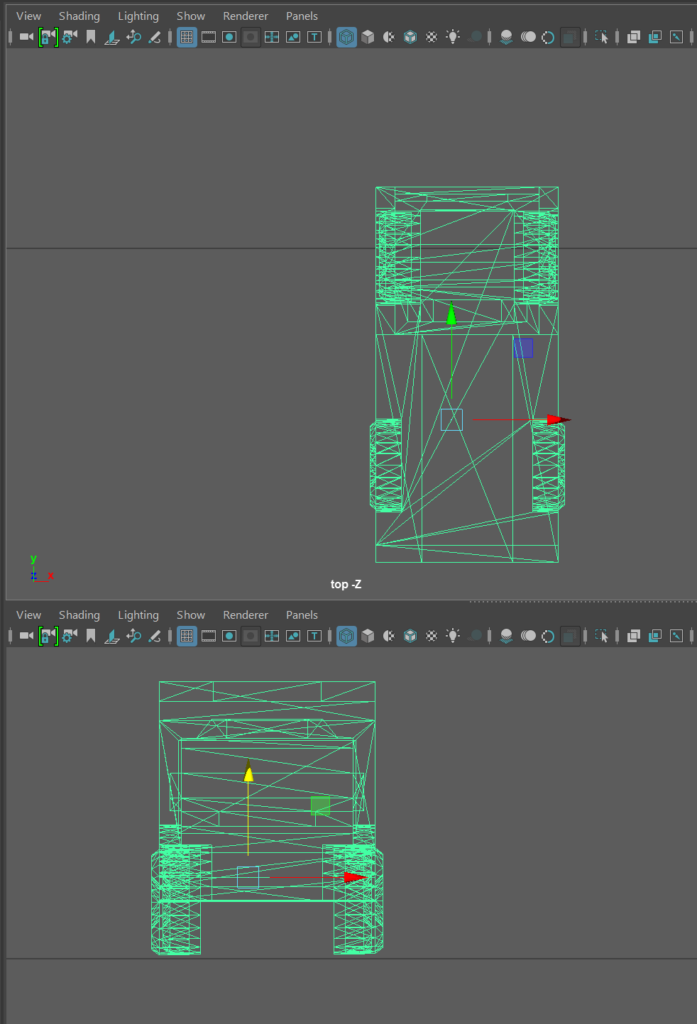Screen dimensions: 697x1024
Task: Open Show menu in top panel
Action: point(191,16)
